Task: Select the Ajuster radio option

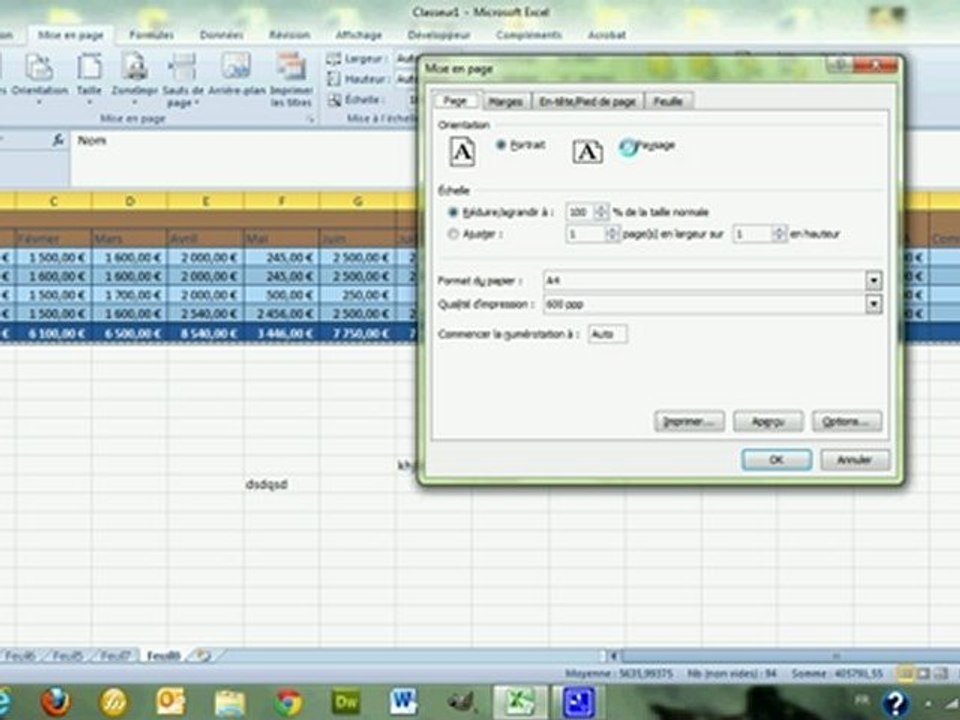Action: coord(453,234)
